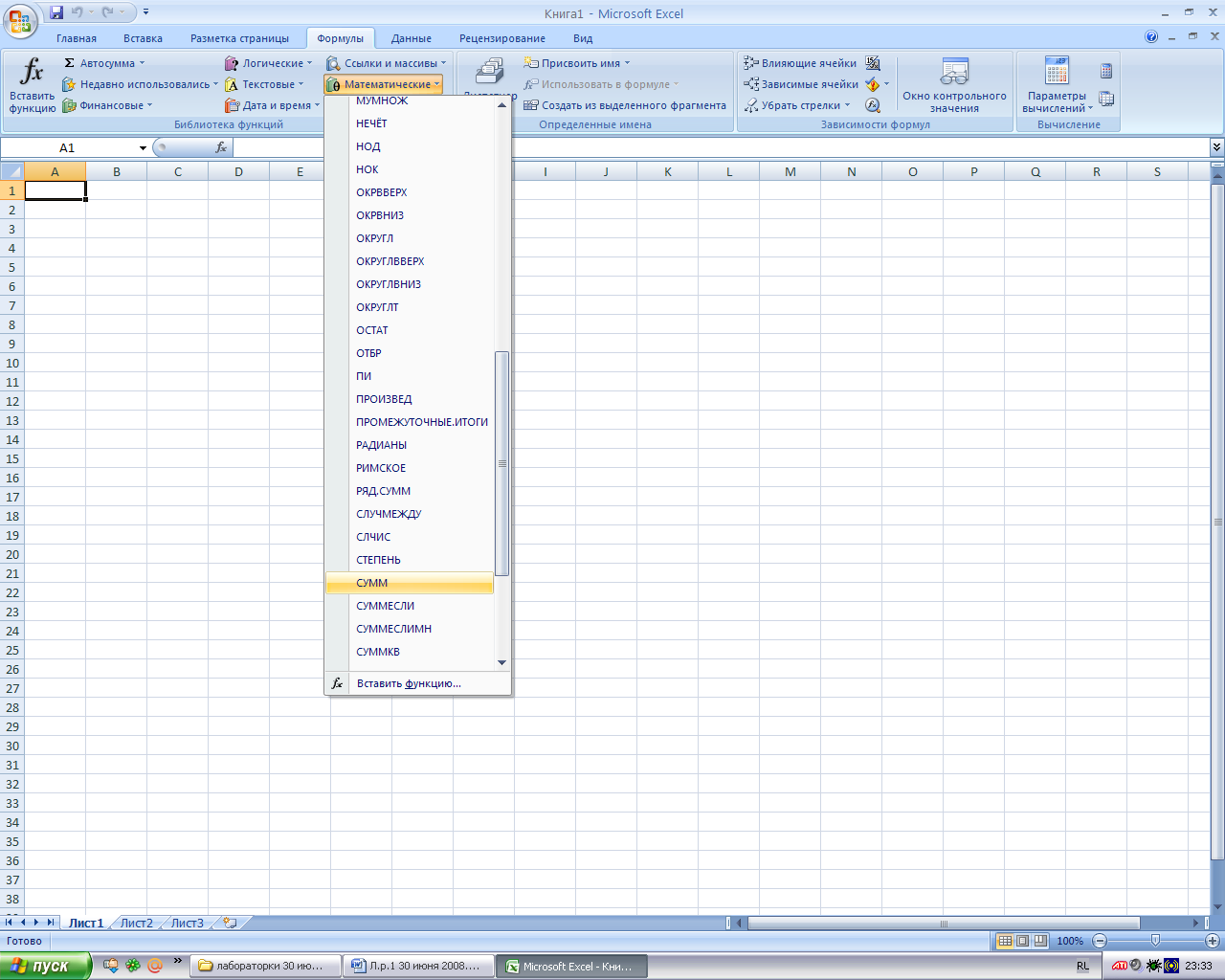Click the insert new worksheet tab icon
Screen dimensions: 1225x980
tap(230, 923)
